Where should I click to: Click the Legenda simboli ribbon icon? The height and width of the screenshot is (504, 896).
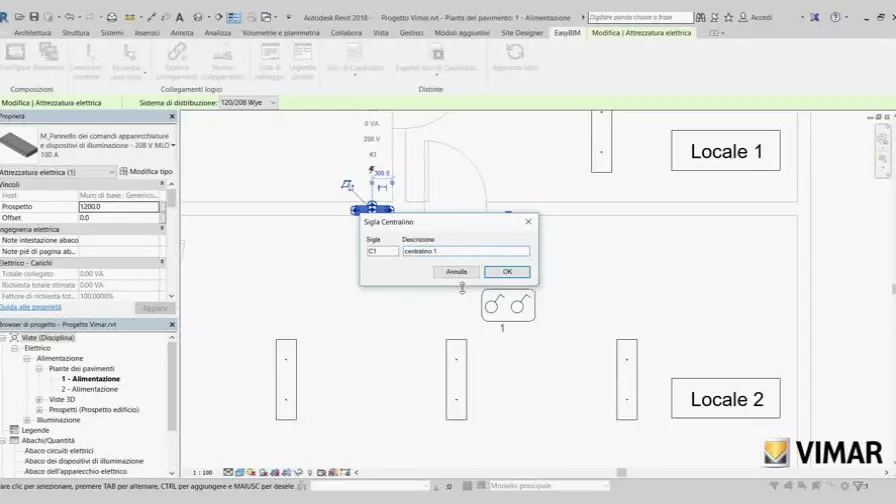pos(302,53)
